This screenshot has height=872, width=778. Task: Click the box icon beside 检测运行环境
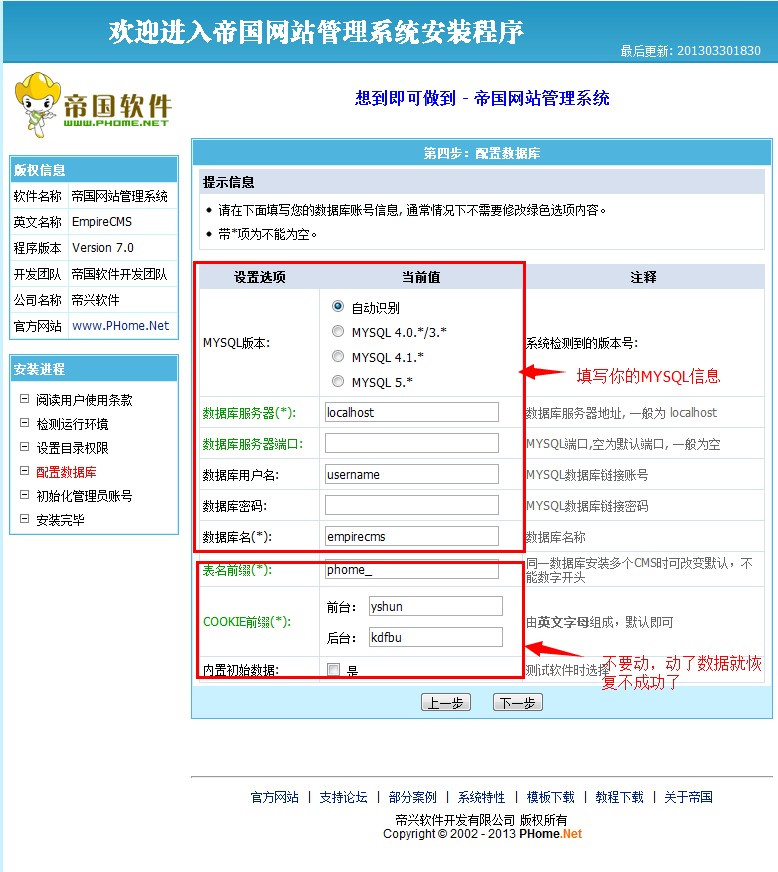pyautogui.click(x=24, y=423)
